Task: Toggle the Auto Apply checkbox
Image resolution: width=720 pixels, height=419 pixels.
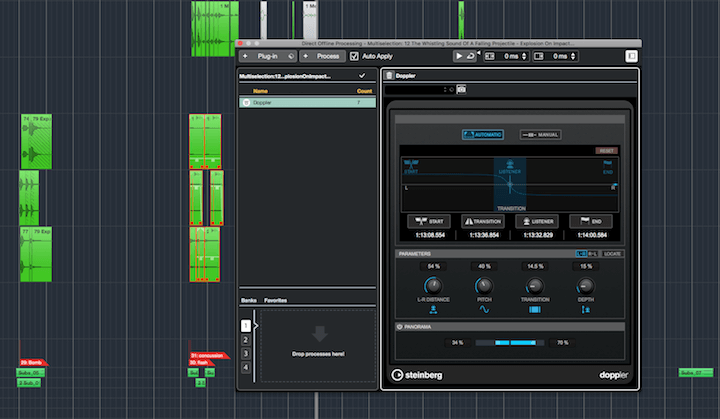Action: [354, 56]
